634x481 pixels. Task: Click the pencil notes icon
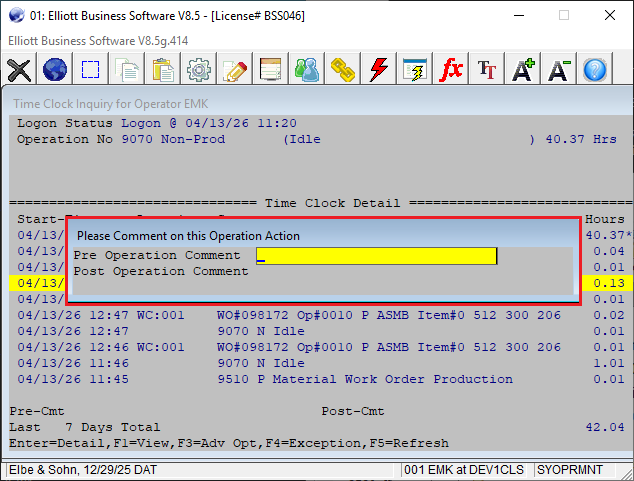[x=235, y=70]
